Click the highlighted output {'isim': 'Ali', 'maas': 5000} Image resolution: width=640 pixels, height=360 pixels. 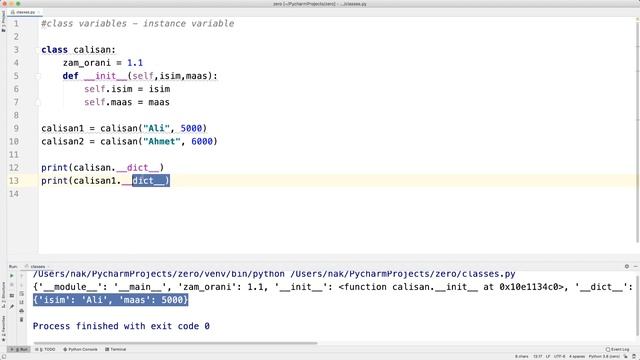pyautogui.click(x=111, y=300)
